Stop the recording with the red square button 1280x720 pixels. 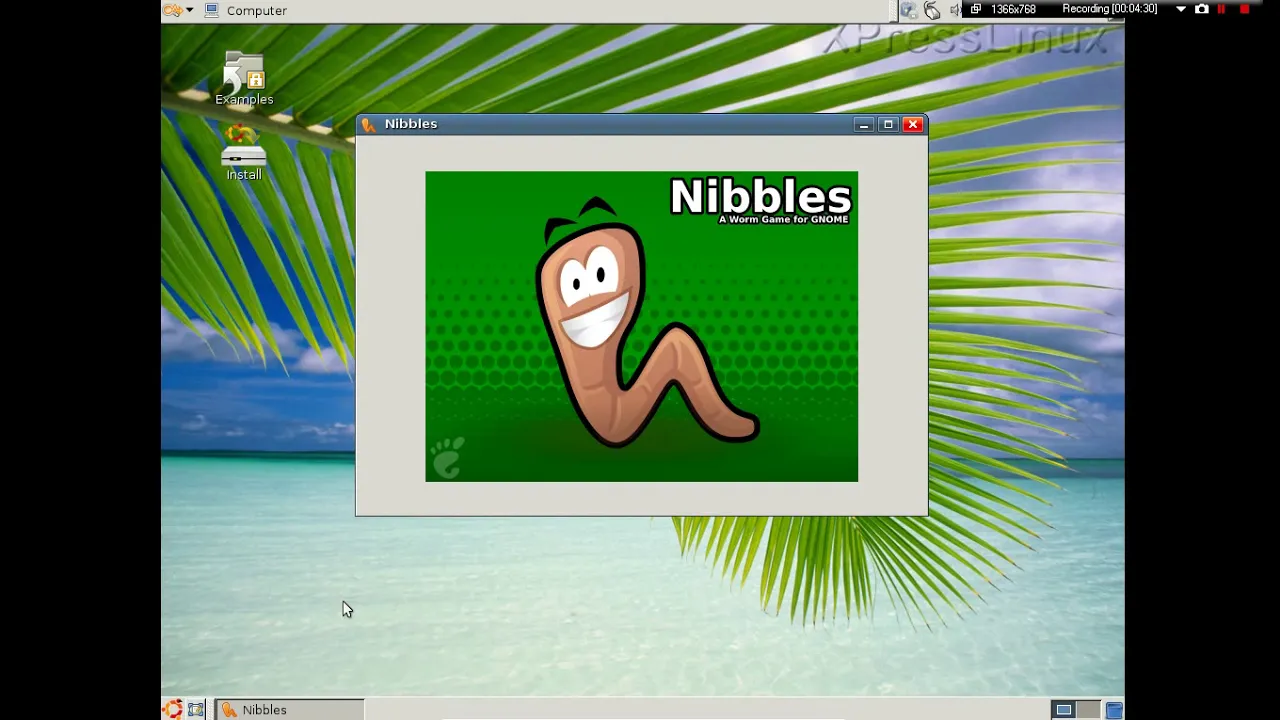tap(1244, 9)
